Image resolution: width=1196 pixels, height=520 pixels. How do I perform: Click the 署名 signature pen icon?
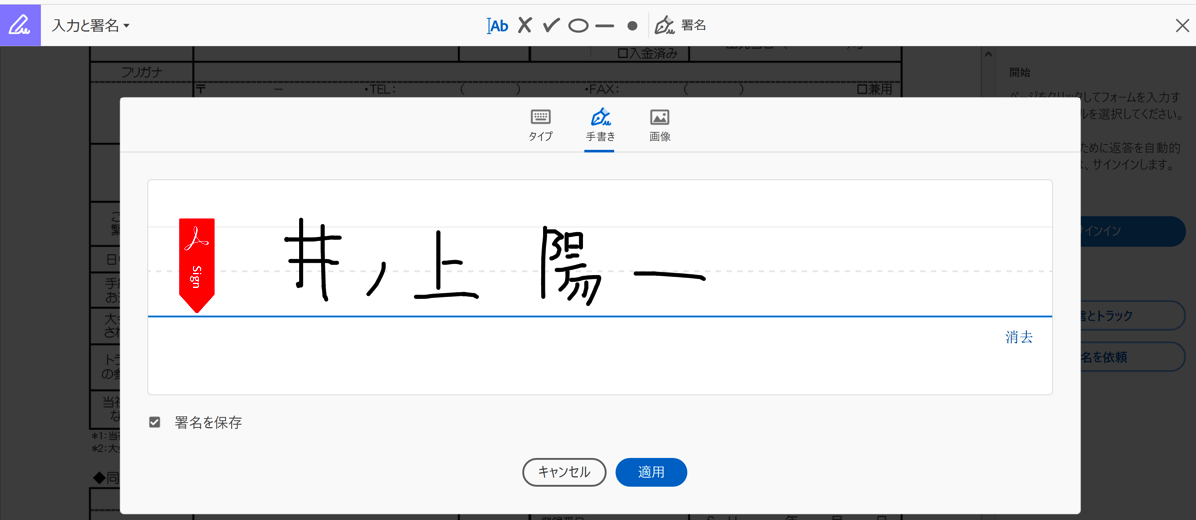(x=664, y=25)
